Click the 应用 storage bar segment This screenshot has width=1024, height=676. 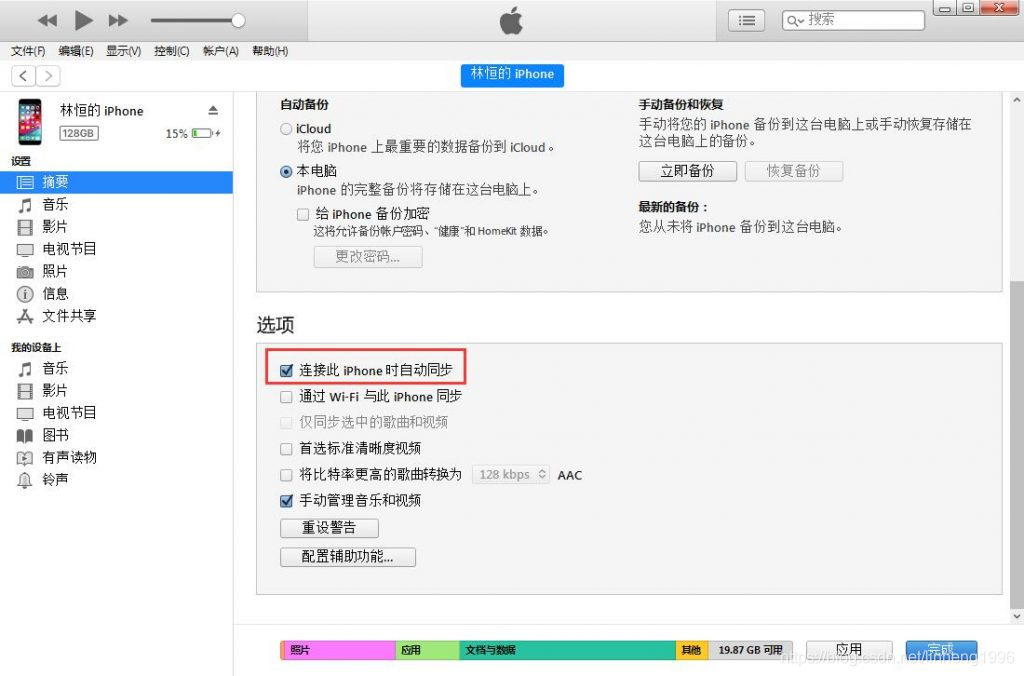pos(427,650)
